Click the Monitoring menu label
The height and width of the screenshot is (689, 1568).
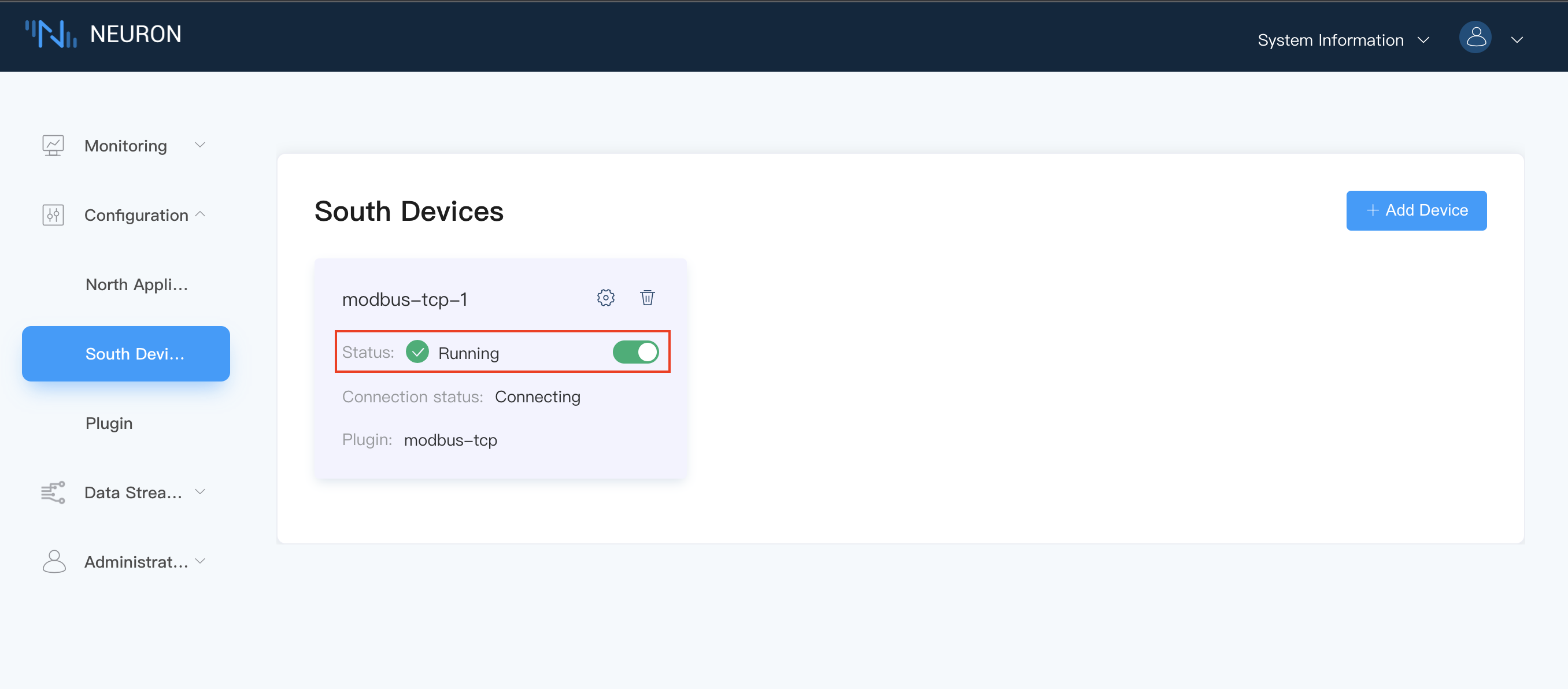point(125,146)
